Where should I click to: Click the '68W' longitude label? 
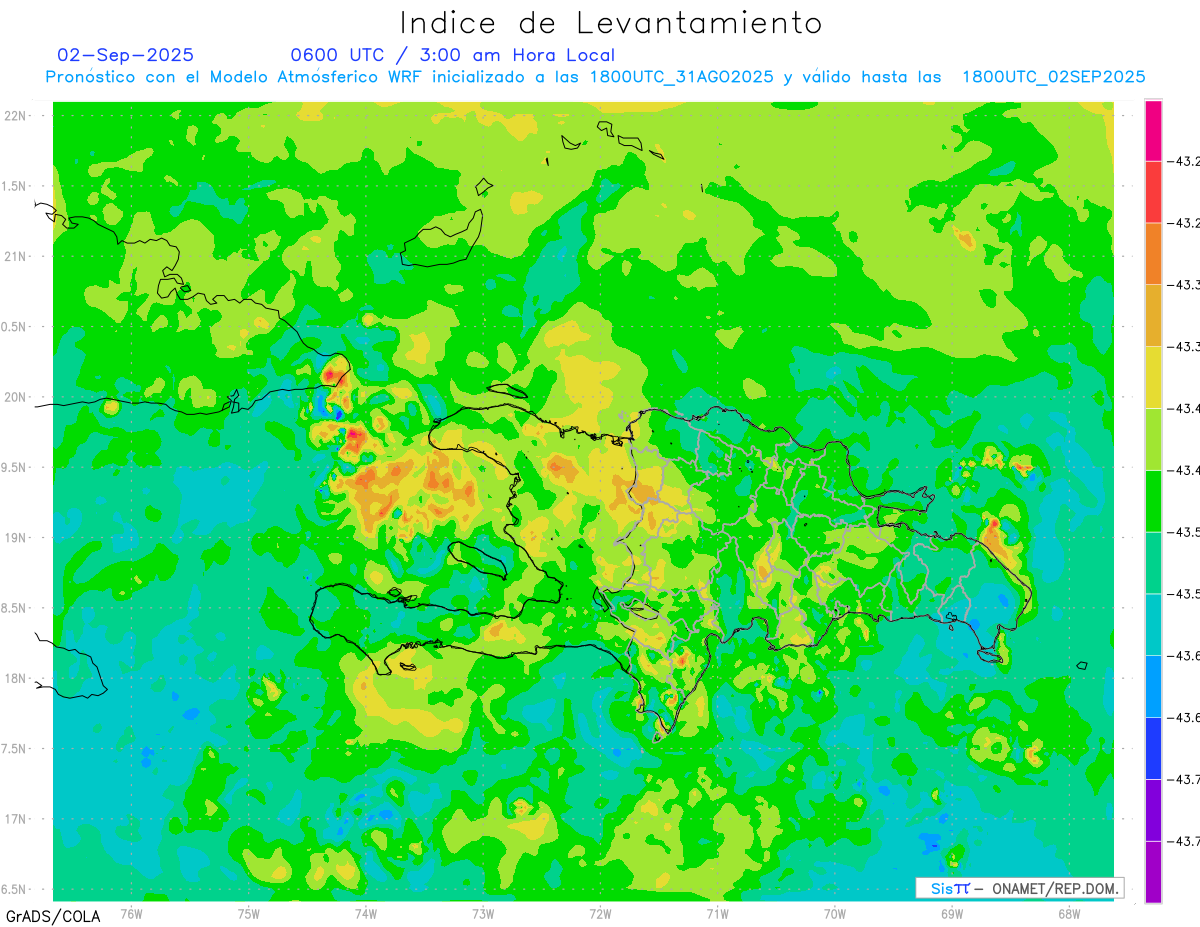1069,913
